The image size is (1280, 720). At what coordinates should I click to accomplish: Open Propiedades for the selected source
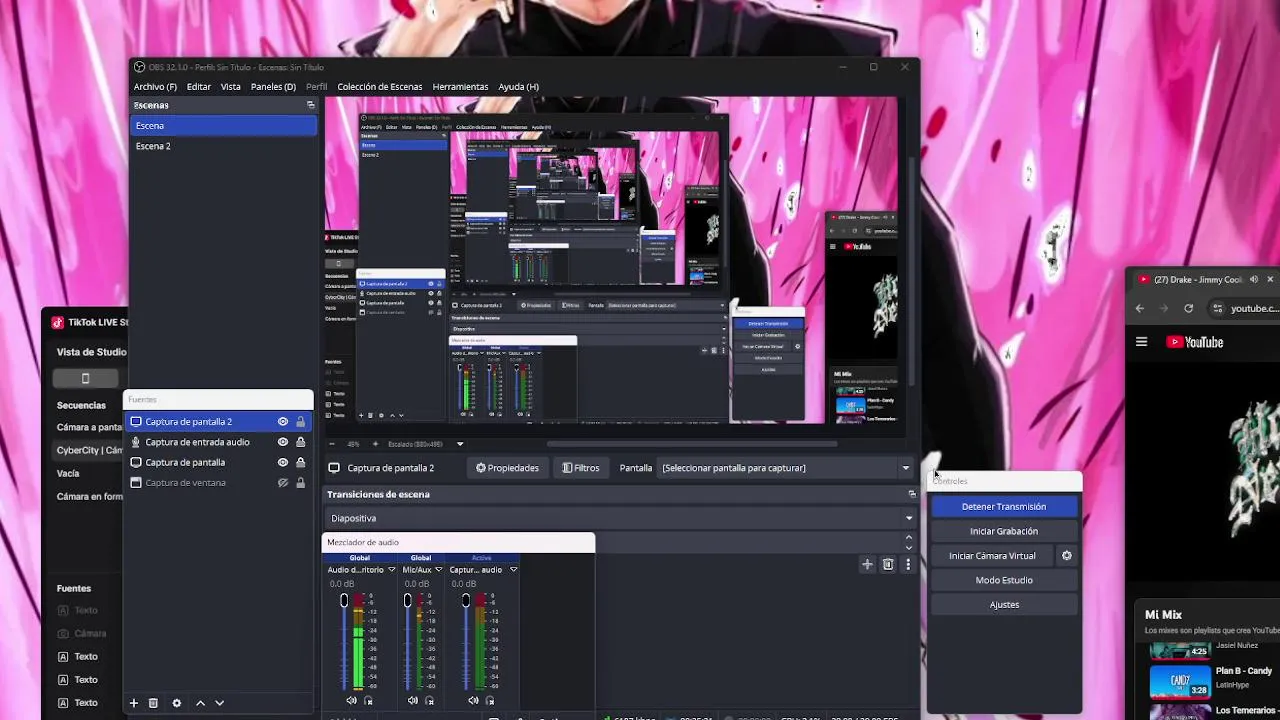coord(507,468)
